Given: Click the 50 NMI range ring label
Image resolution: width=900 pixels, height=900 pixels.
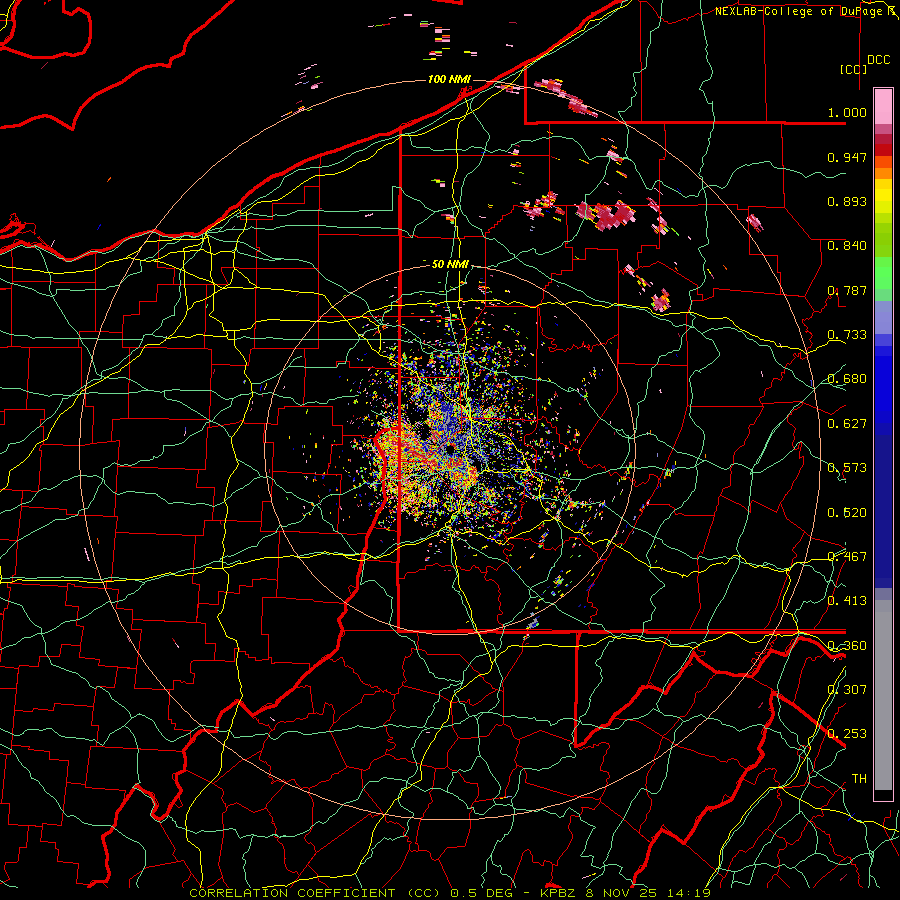Looking at the screenshot, I should tap(450, 264).
